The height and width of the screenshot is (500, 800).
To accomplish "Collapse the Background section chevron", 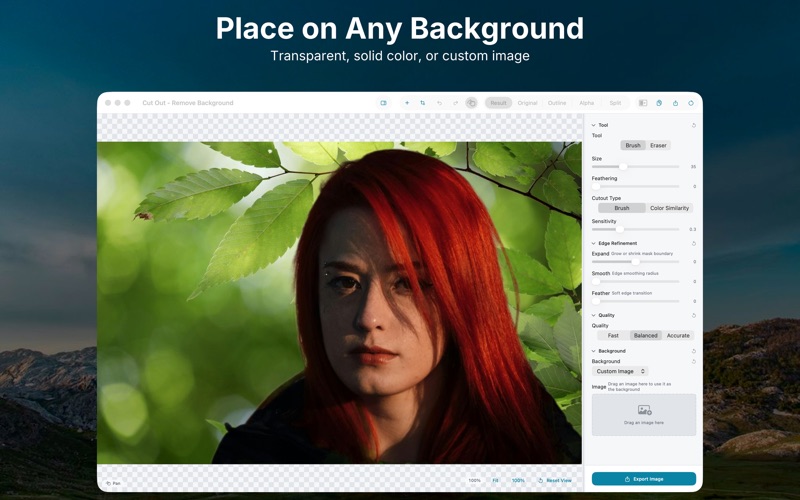I will click(x=593, y=351).
